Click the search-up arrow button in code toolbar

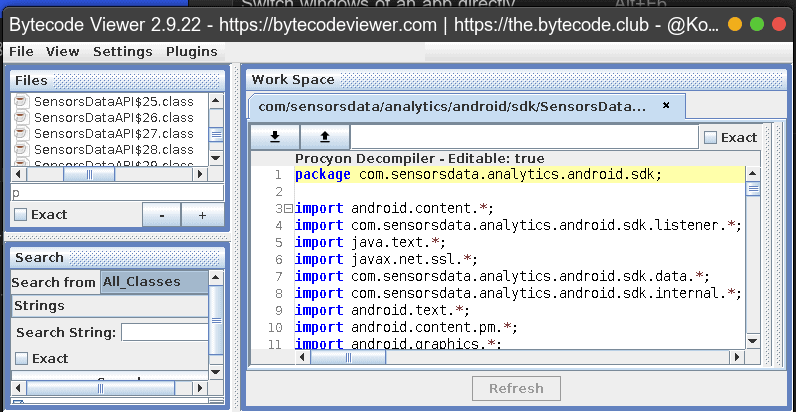325,137
